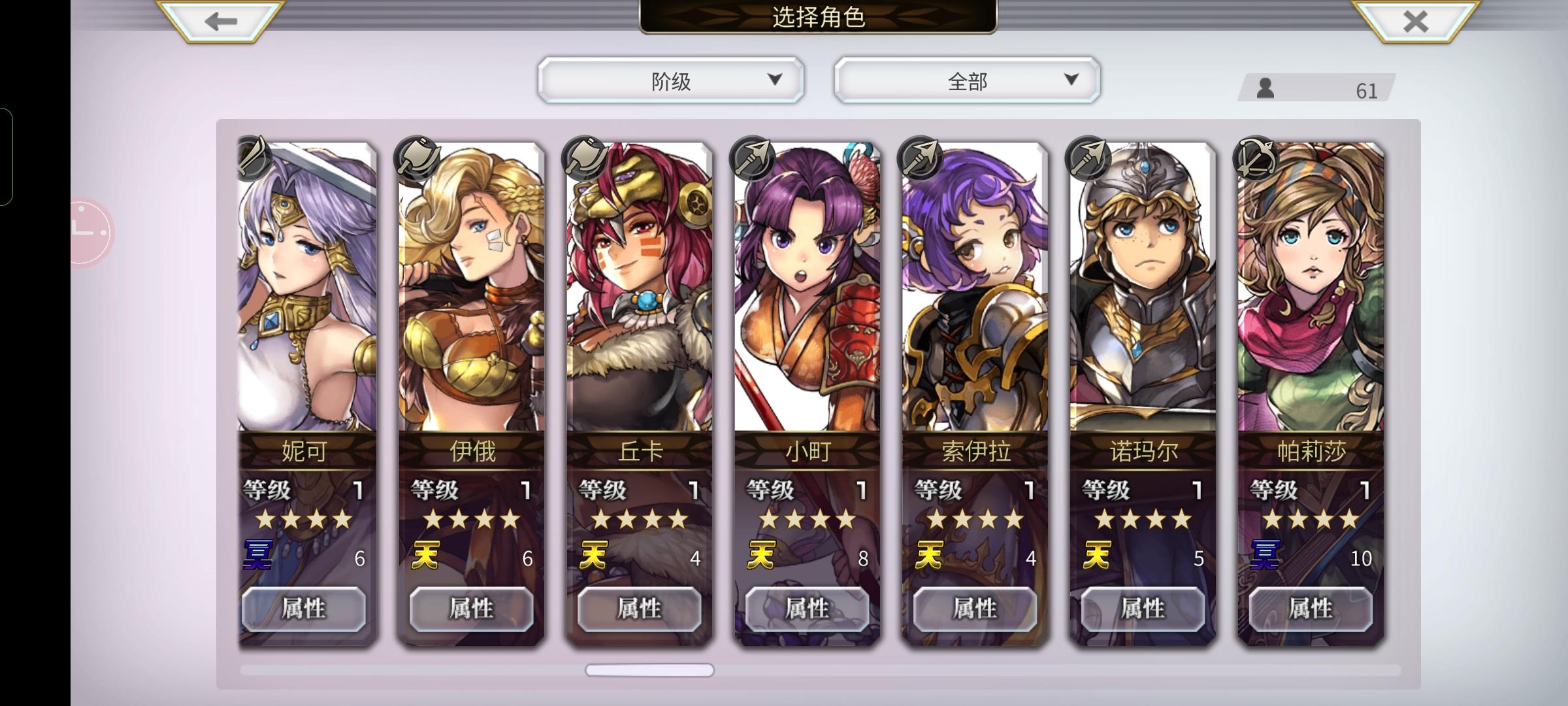View 属性 for 诺玛尔

1143,609
